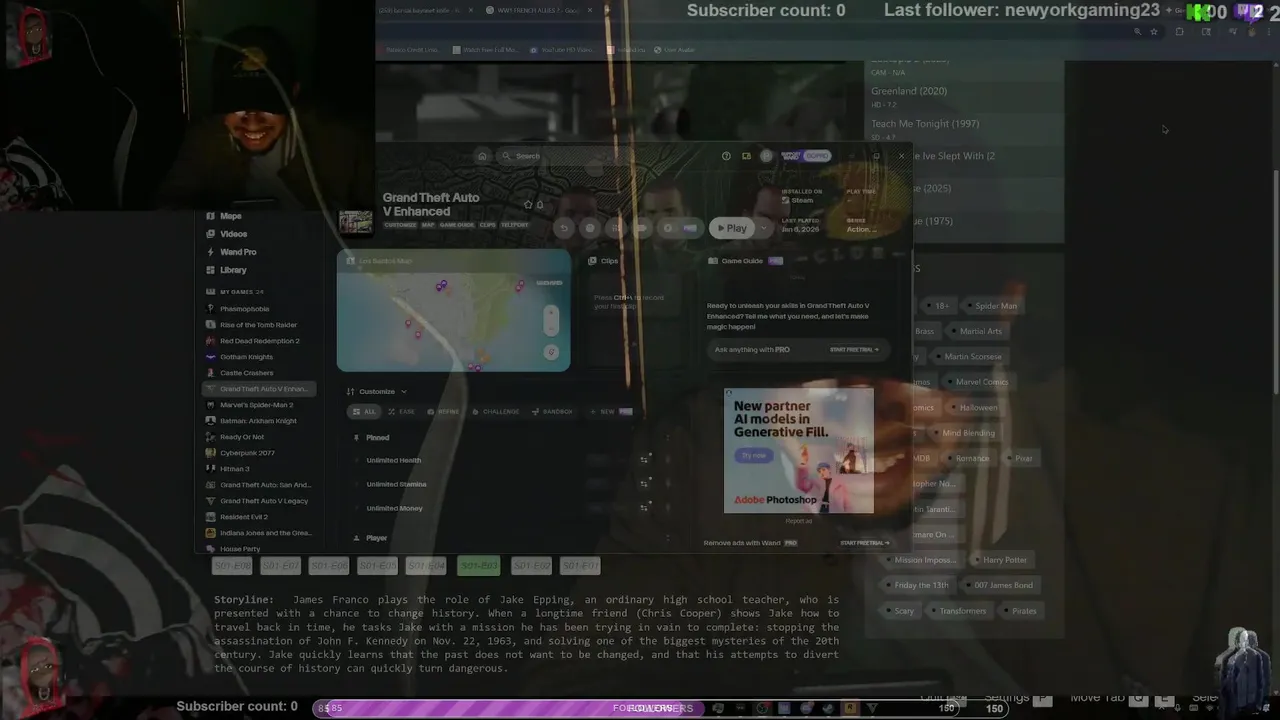Click the Unlimited Stamina mod label
Image resolution: width=1280 pixels, height=720 pixels.
(396, 484)
